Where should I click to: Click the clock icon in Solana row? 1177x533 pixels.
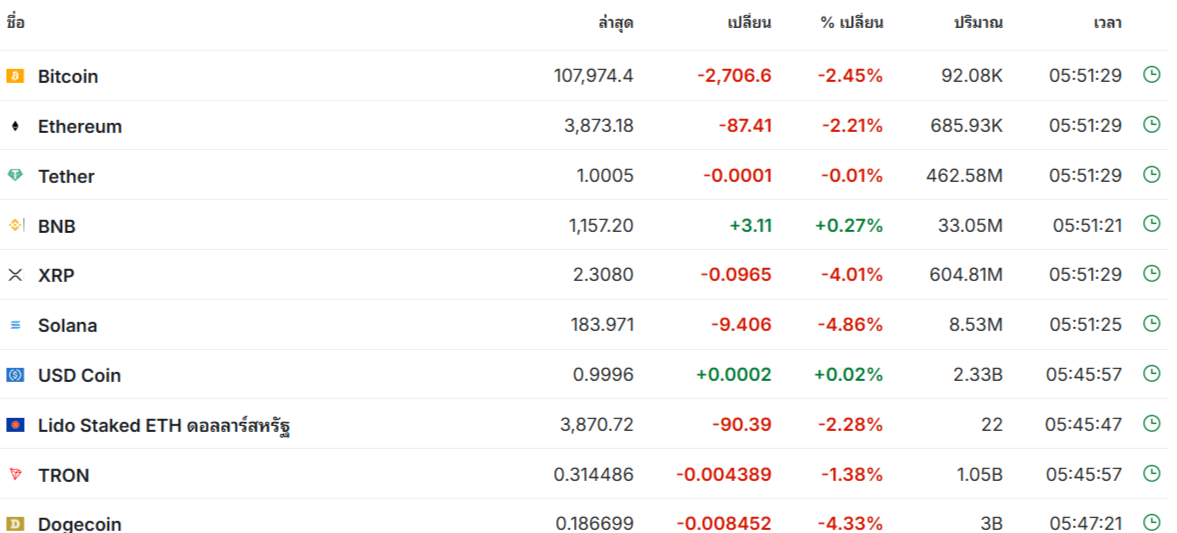click(1151, 324)
